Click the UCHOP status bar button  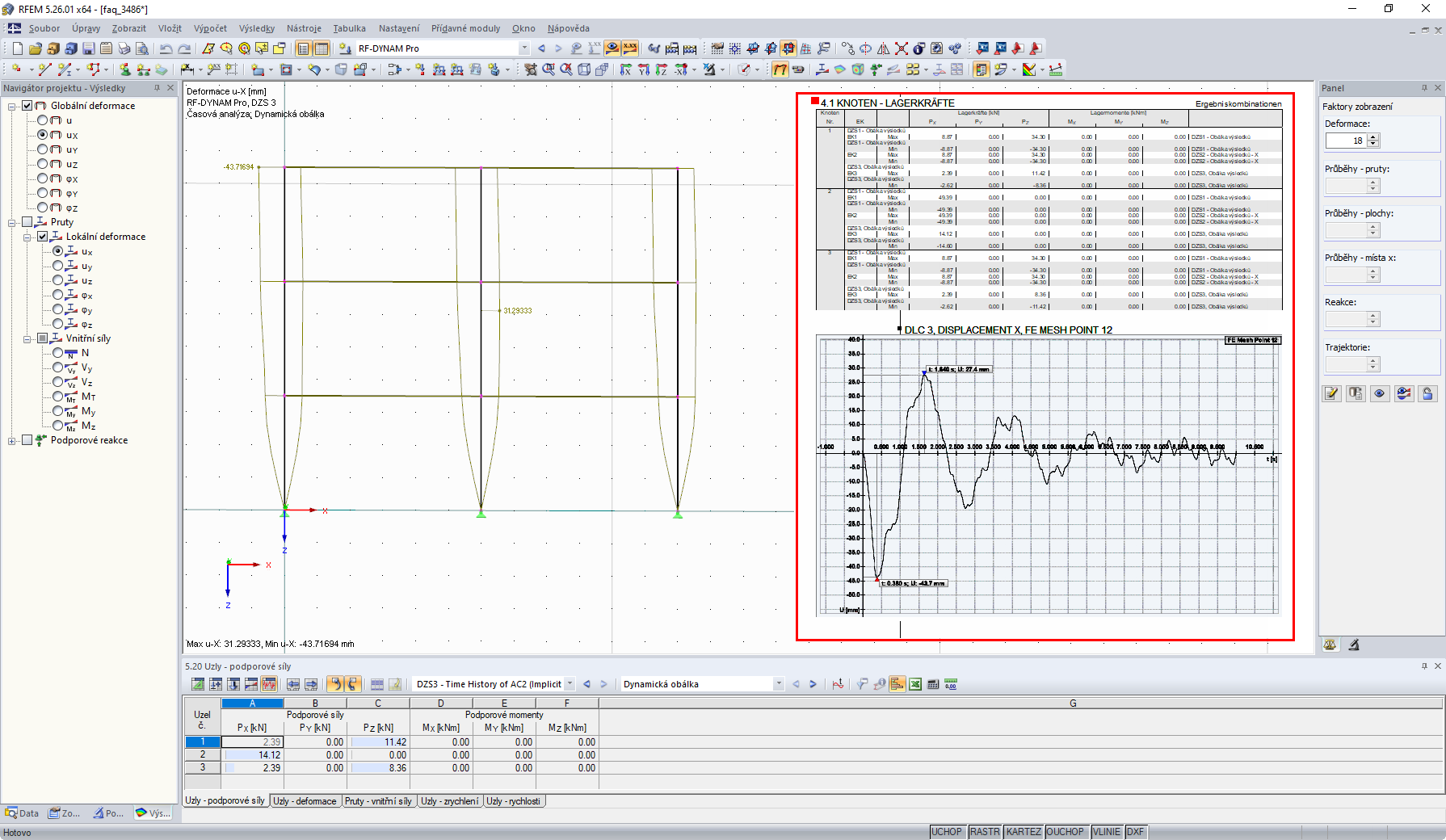click(946, 832)
